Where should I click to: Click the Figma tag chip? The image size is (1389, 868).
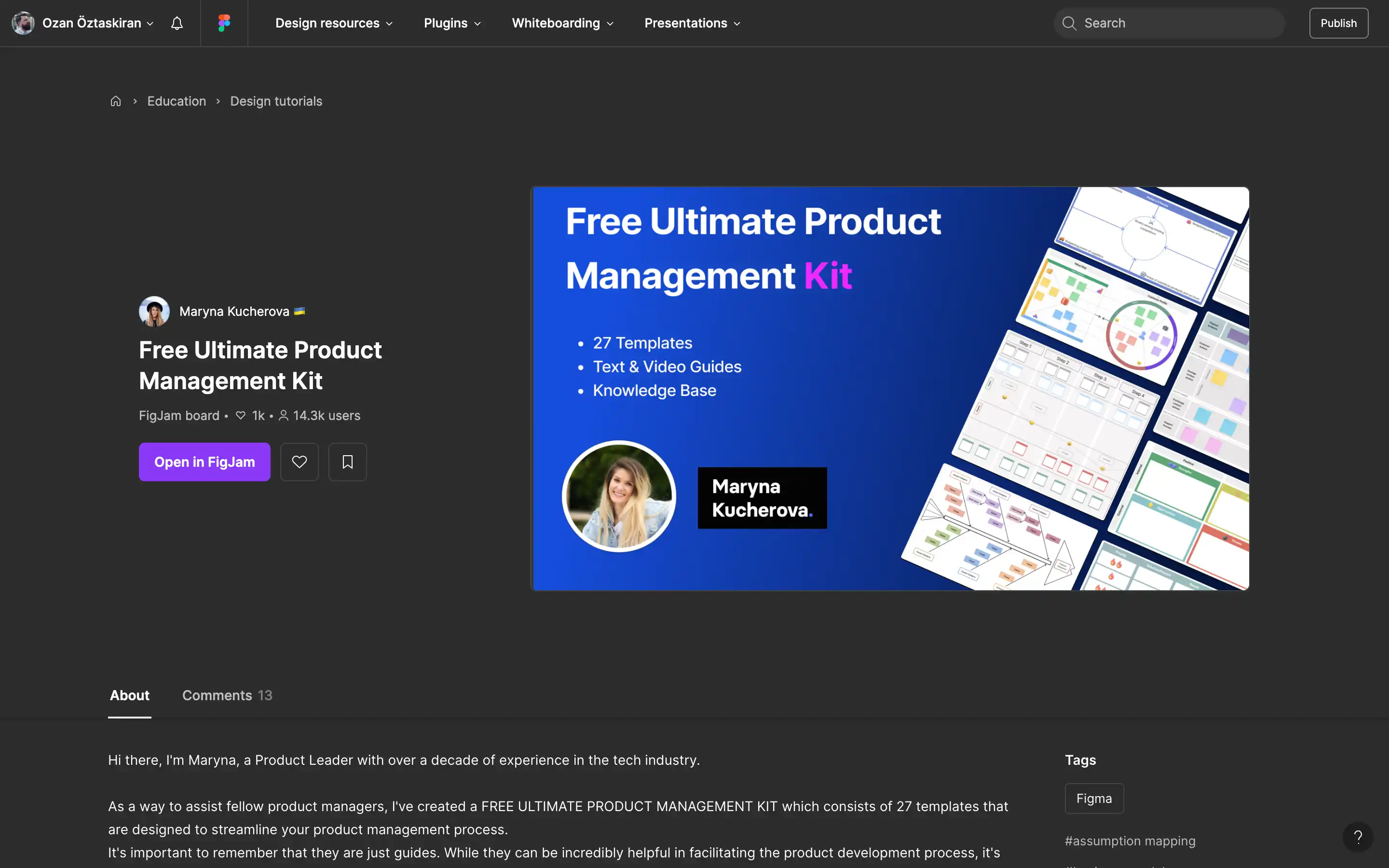click(1094, 798)
